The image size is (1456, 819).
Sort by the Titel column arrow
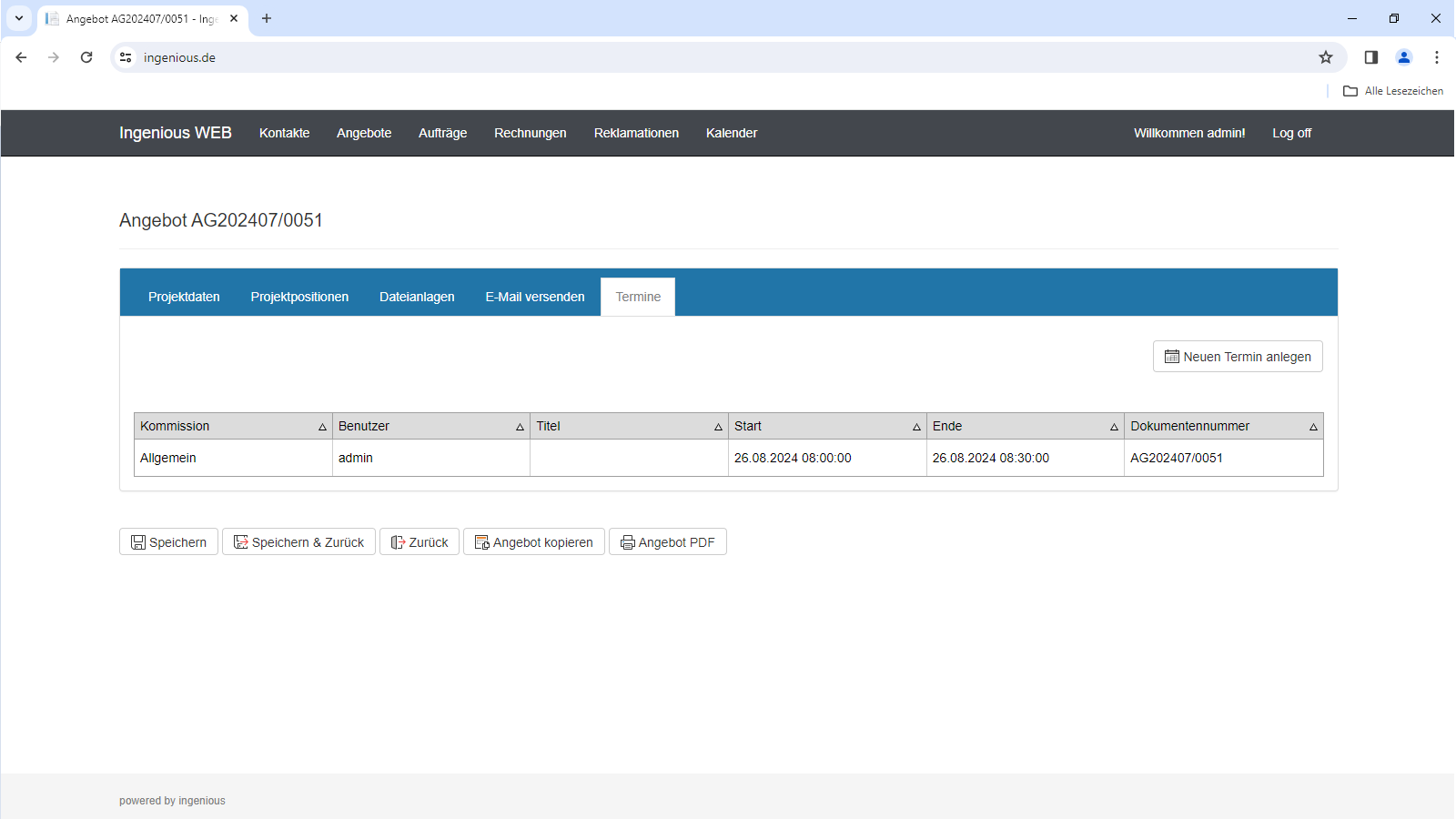718,427
